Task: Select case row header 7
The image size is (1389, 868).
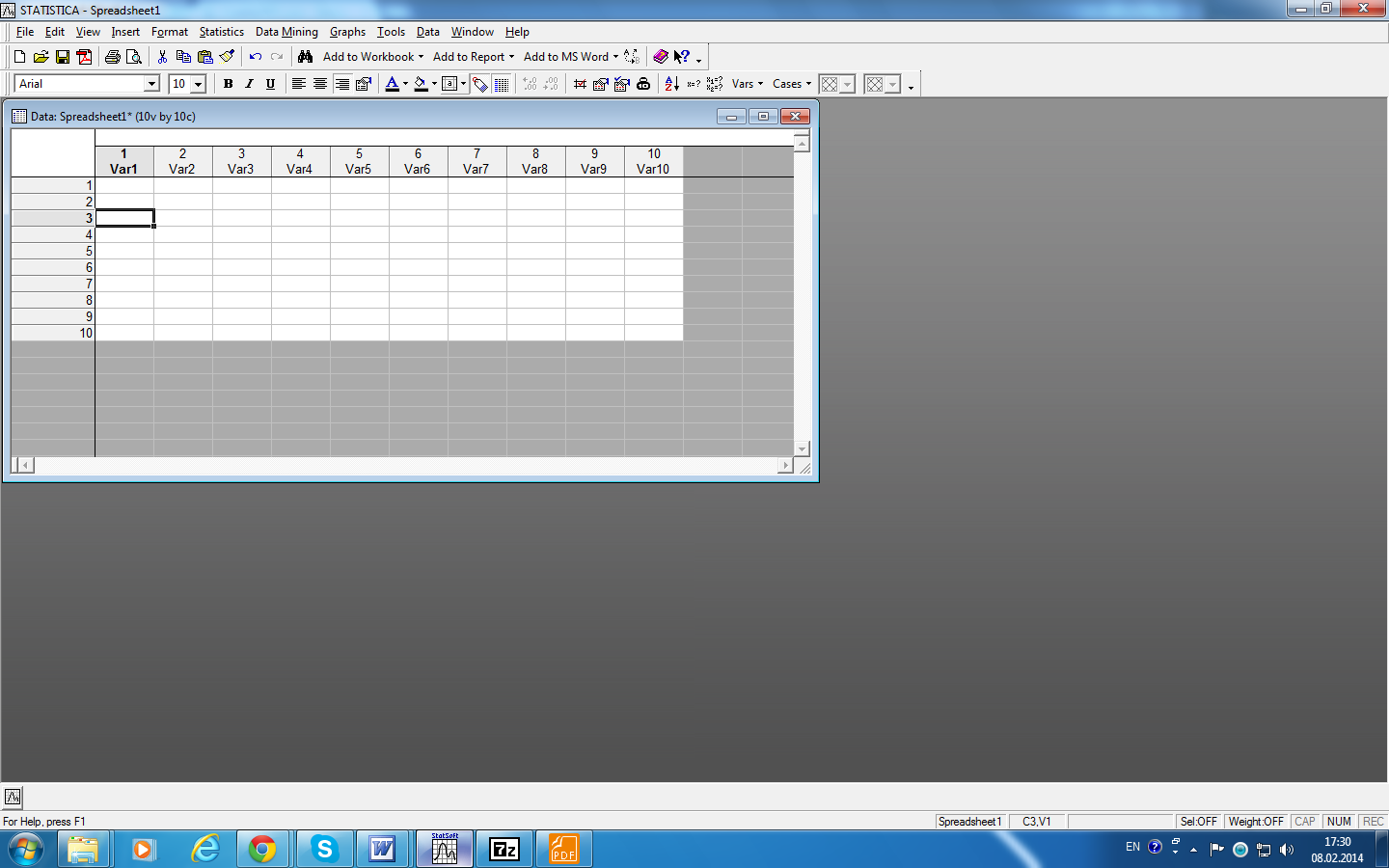Action: (53, 284)
